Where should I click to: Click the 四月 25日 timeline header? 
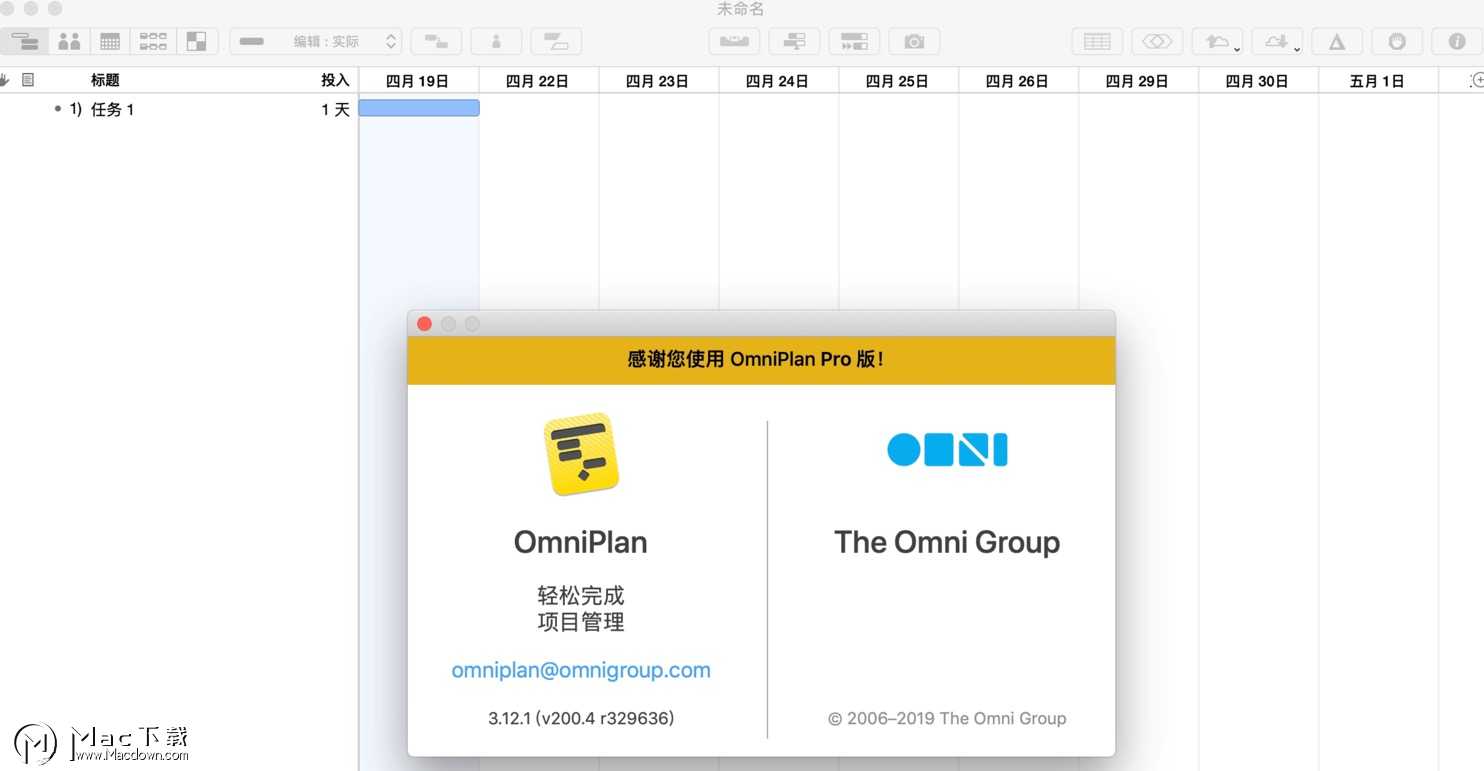[899, 81]
